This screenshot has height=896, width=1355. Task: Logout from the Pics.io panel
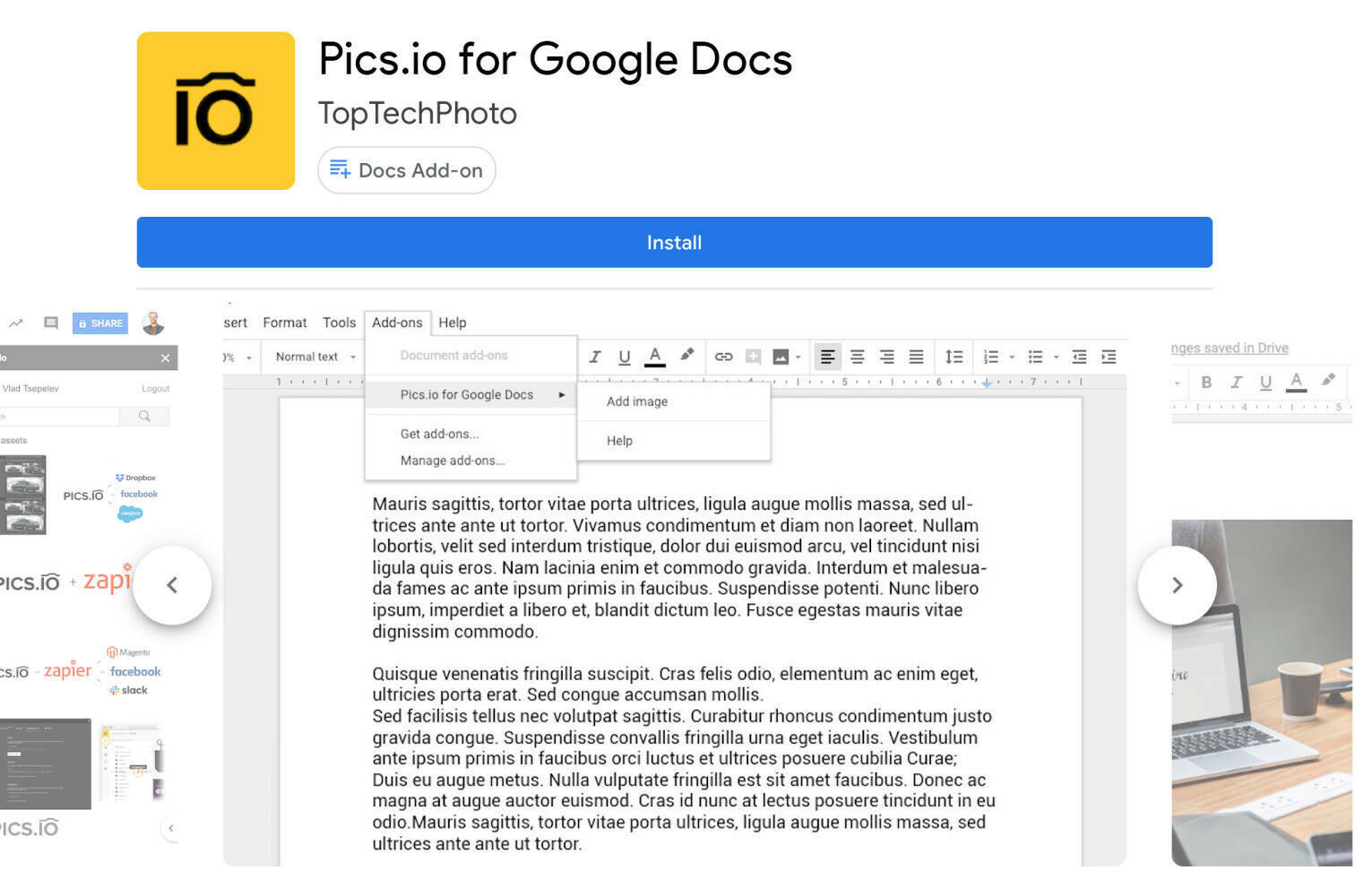(x=154, y=388)
